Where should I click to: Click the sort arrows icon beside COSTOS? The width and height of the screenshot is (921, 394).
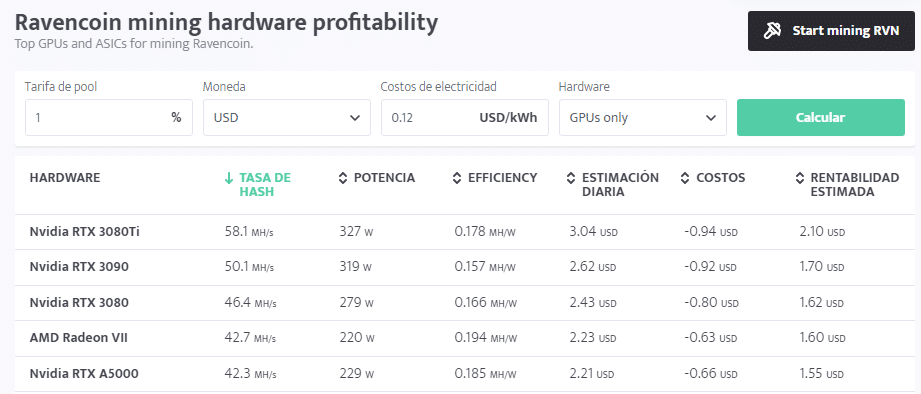[685, 178]
